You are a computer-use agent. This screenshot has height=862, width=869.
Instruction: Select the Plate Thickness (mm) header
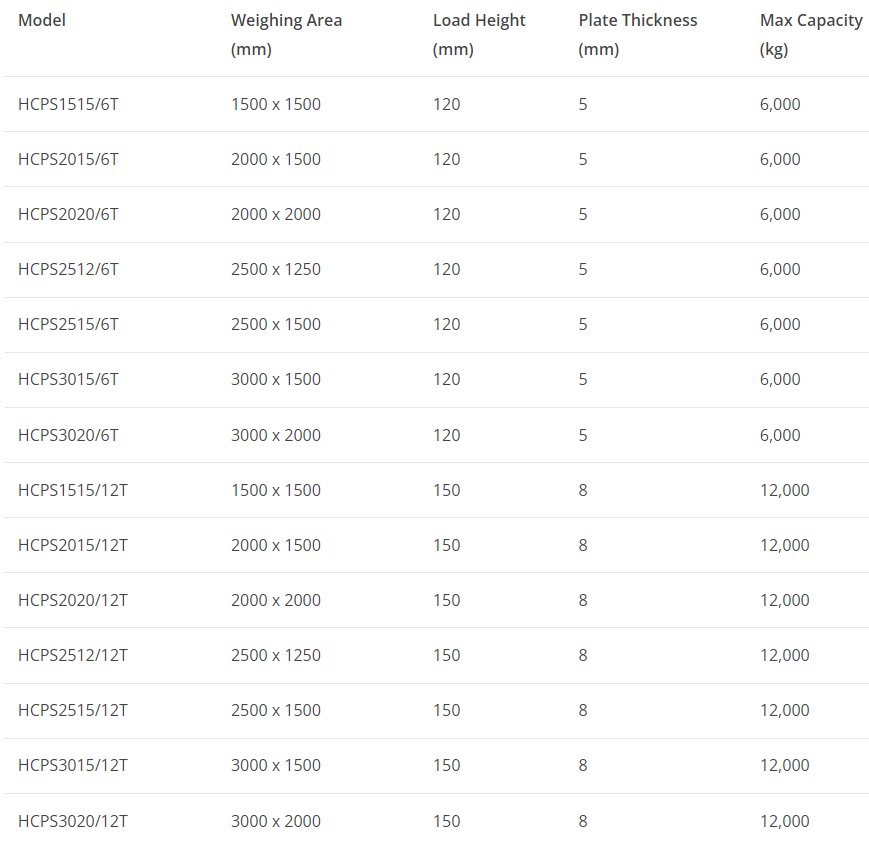[x=637, y=34]
